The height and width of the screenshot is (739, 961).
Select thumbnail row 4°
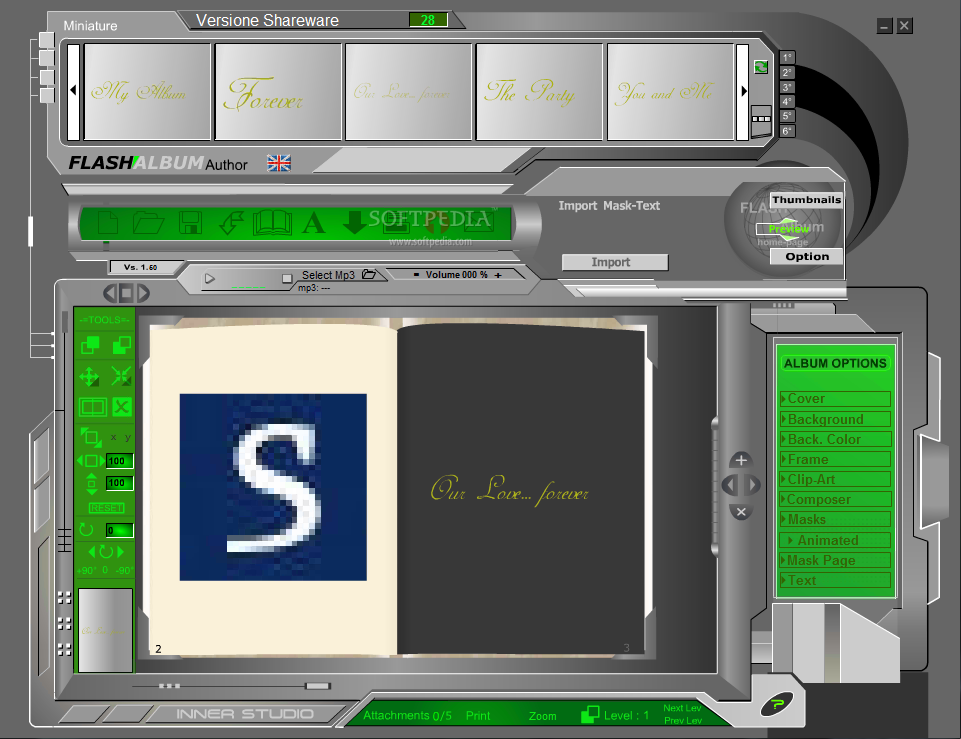click(787, 102)
